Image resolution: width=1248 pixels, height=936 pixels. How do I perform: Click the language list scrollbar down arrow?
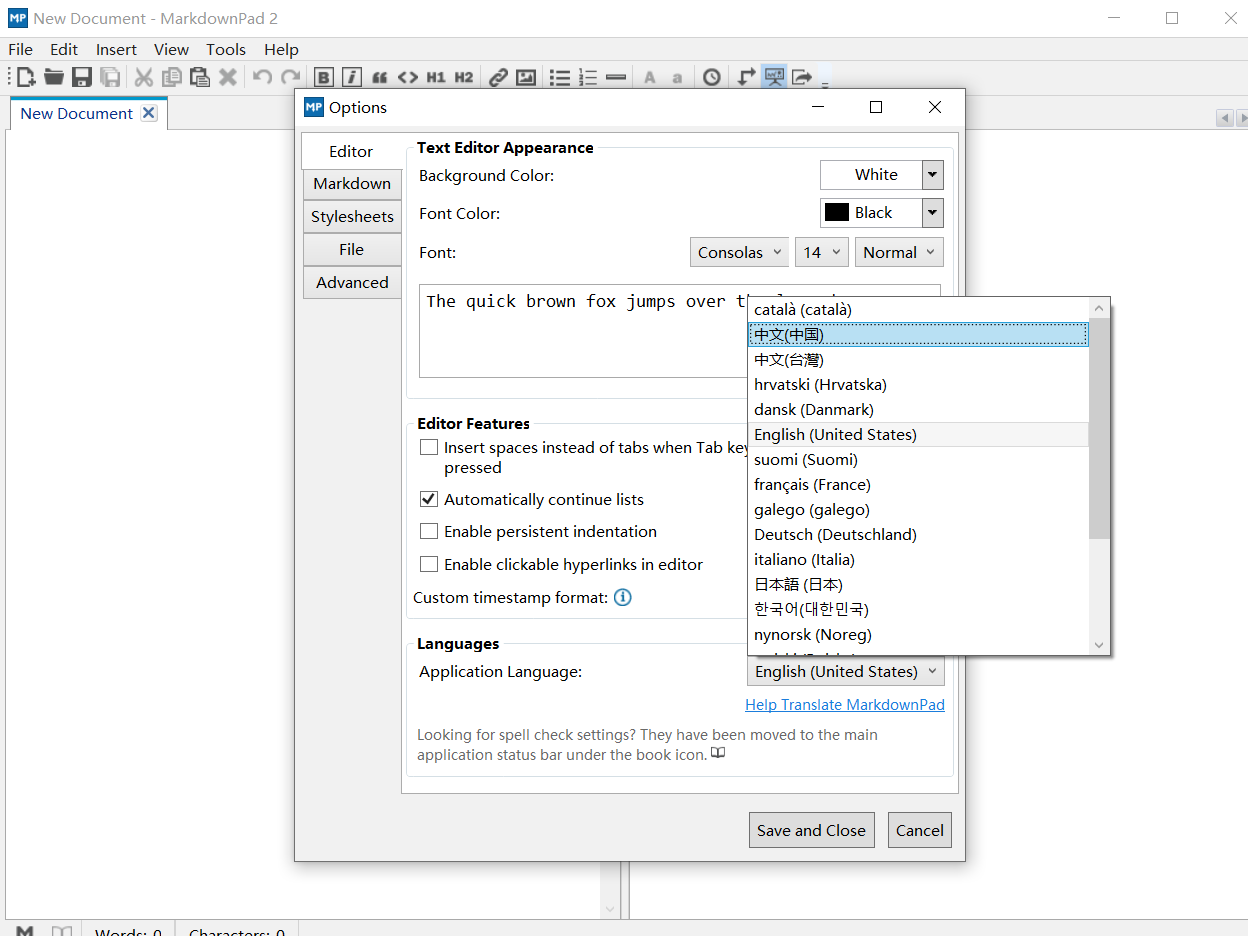tap(1099, 645)
